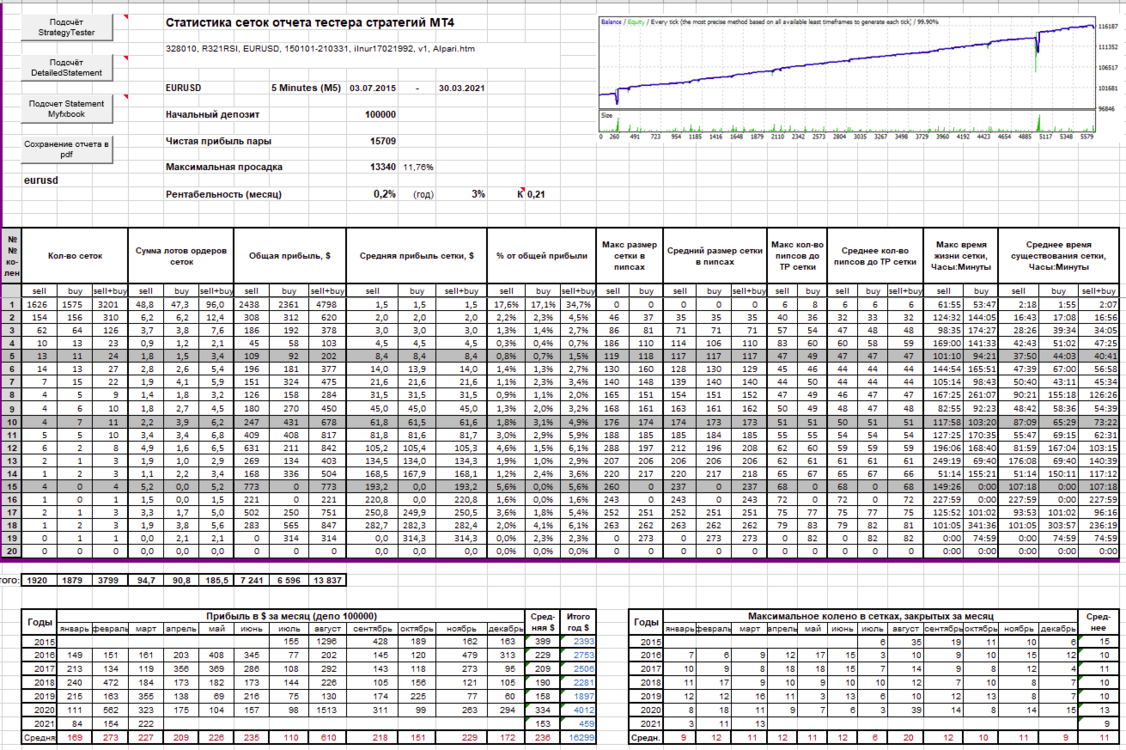Select maximum drawdown value 13340

[x=383, y=167]
